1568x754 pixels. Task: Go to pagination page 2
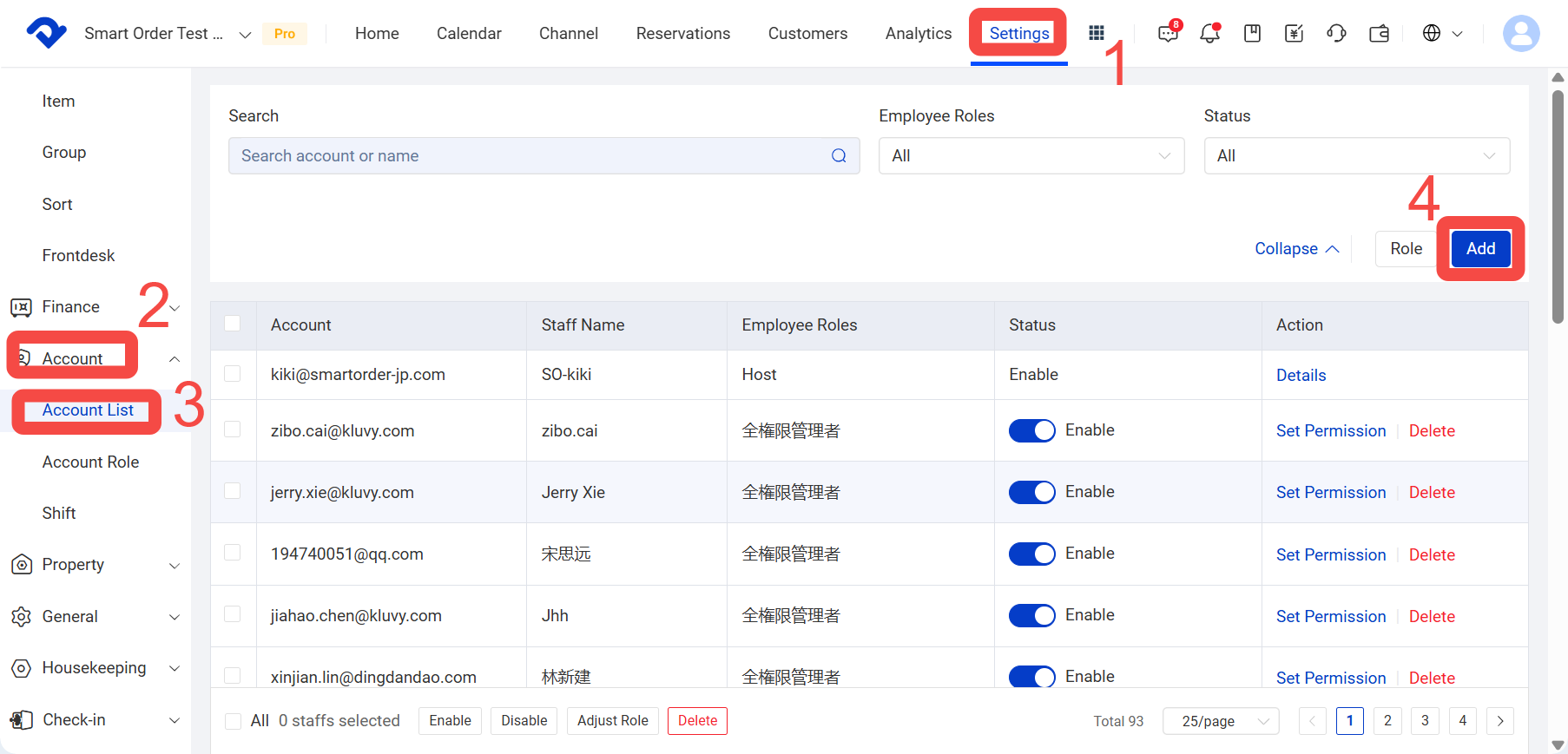pyautogui.click(x=1387, y=721)
